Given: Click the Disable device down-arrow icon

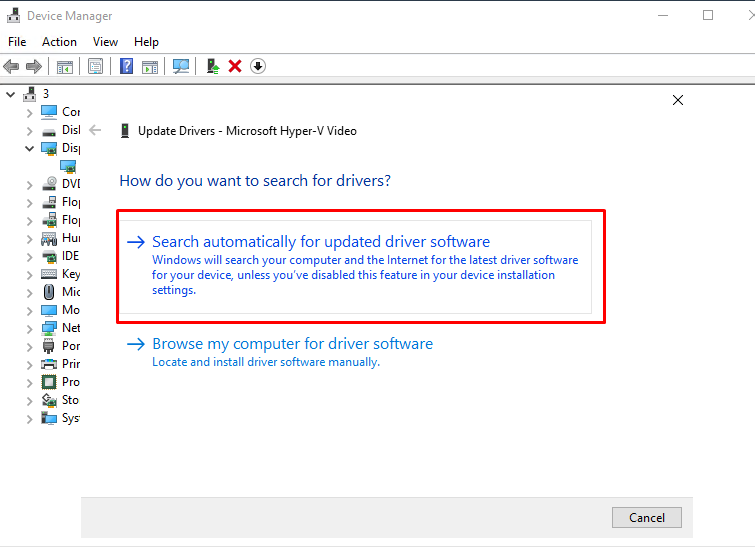Looking at the screenshot, I should 258,66.
